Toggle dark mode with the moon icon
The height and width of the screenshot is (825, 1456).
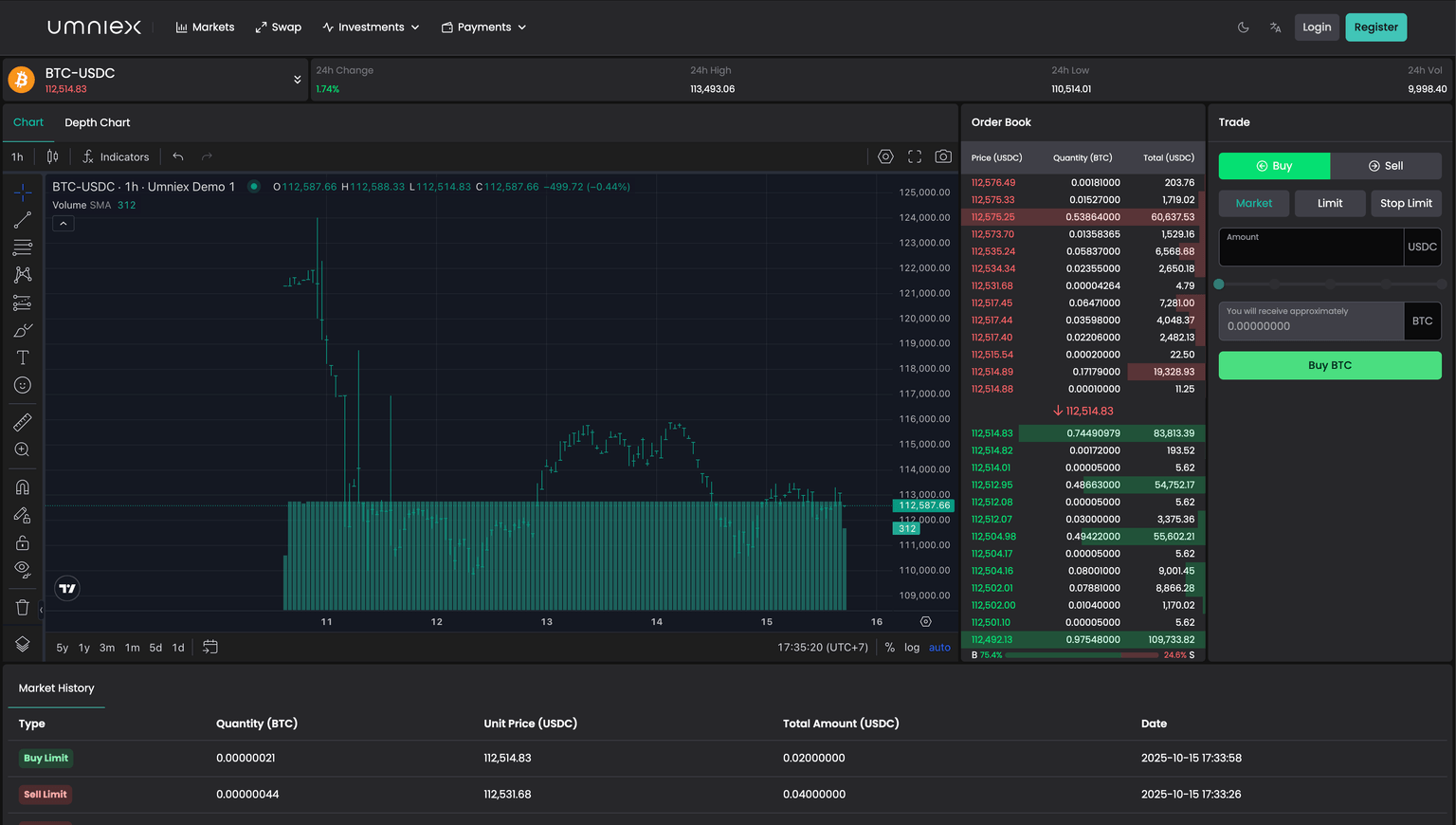click(x=1243, y=27)
